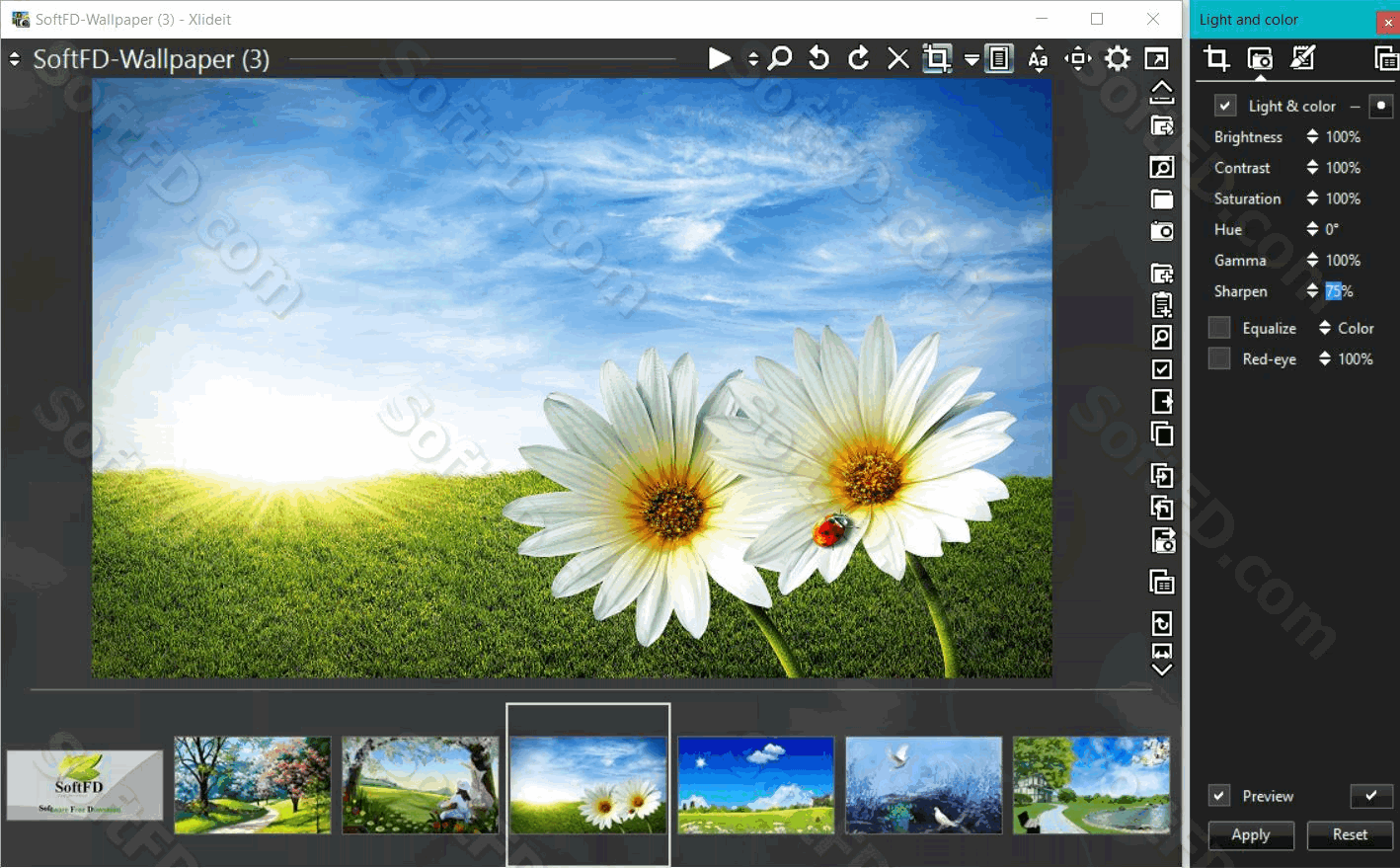The image size is (1400, 868).
Task: Click the page refresh icon in side toolbar
Action: [1162, 623]
